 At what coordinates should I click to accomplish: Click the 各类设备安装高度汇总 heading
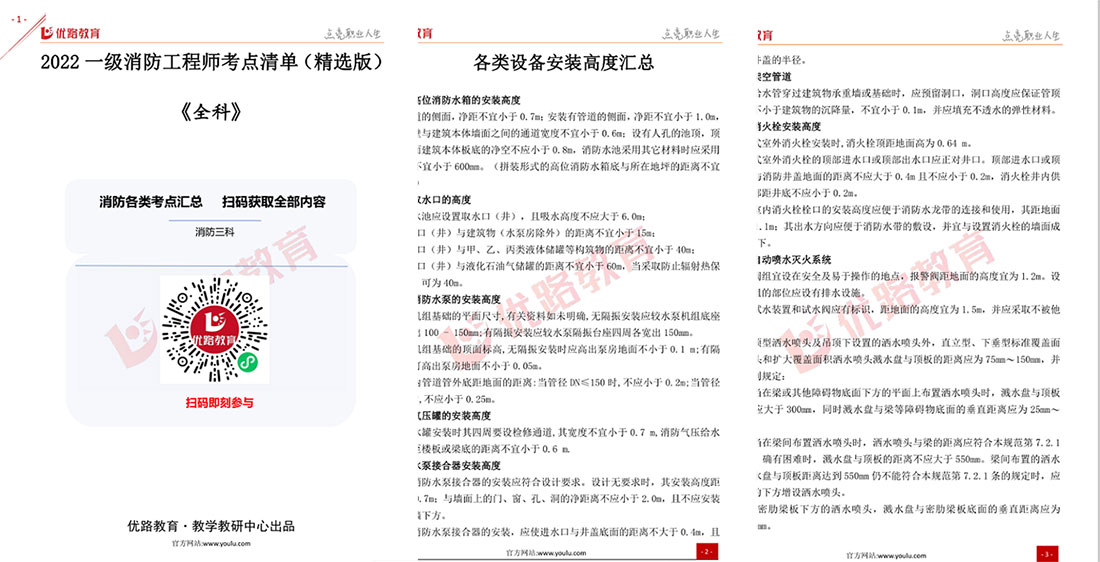tap(564, 63)
